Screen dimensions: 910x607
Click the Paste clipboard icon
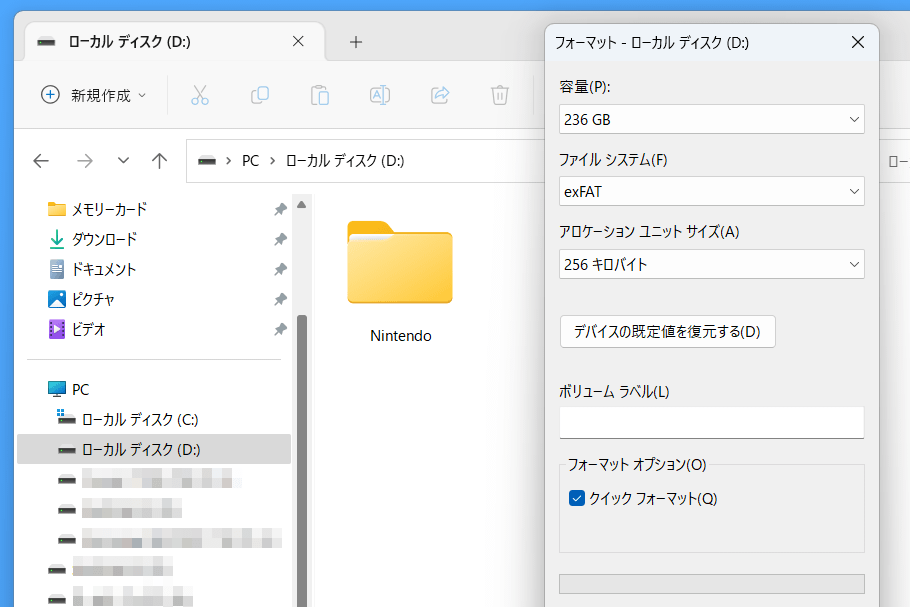pyautogui.click(x=320, y=95)
